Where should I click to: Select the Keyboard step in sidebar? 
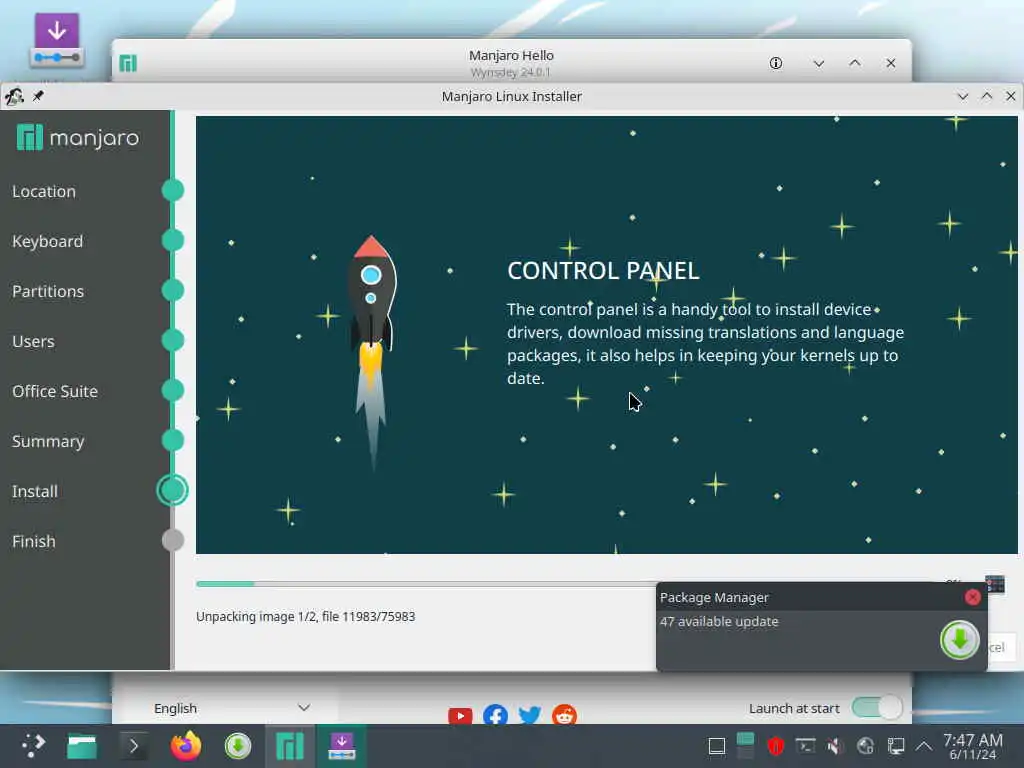coord(48,241)
